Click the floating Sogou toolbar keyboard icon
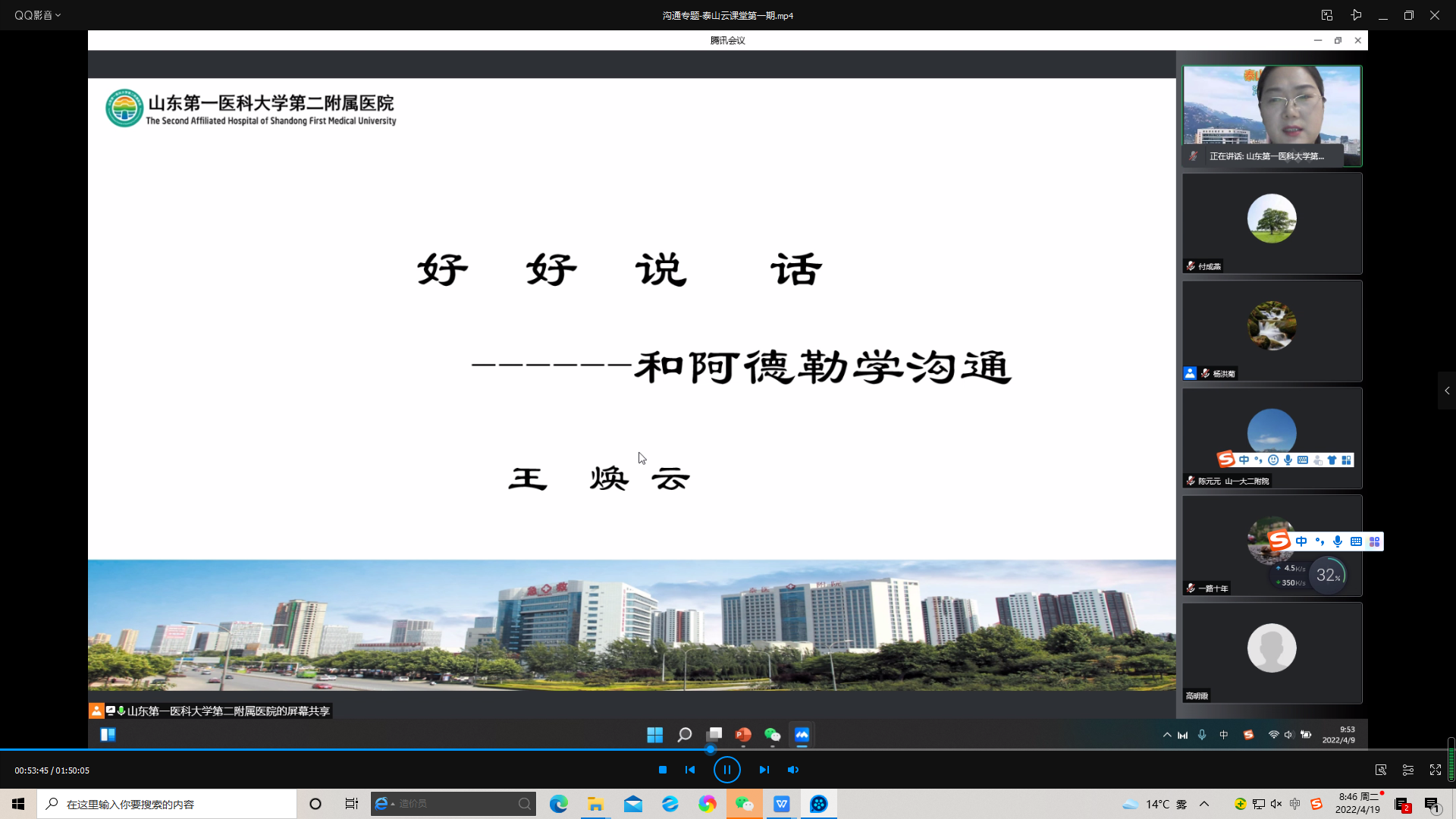This screenshot has width=1456, height=819. (x=1357, y=541)
